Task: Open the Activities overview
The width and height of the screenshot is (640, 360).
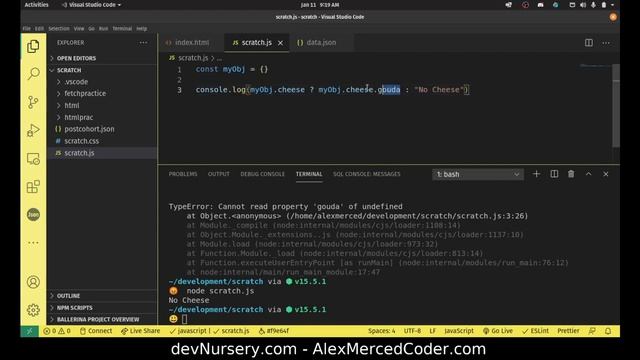Action: 36,5
